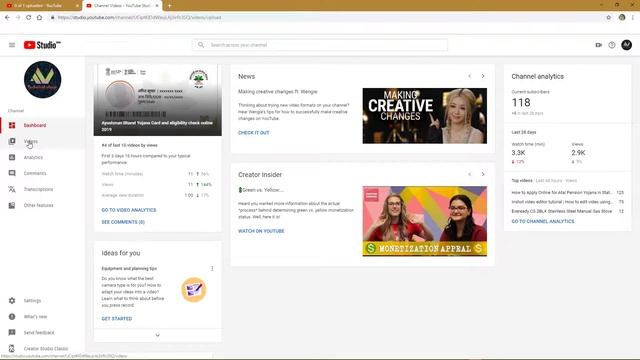
Task: Click the What's new icon
Action: [12, 316]
